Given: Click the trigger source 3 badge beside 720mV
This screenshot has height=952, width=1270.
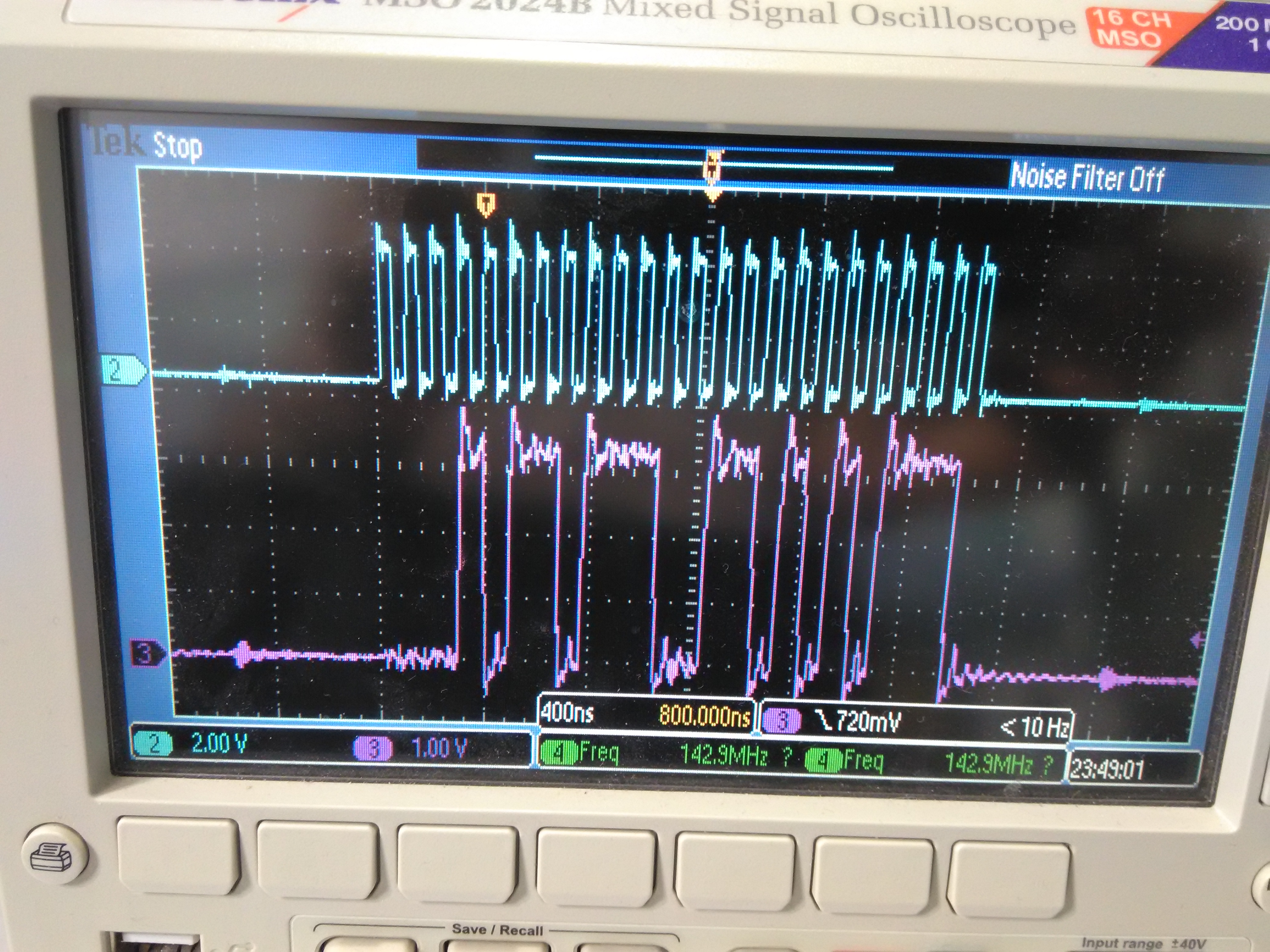Looking at the screenshot, I should [x=782, y=721].
